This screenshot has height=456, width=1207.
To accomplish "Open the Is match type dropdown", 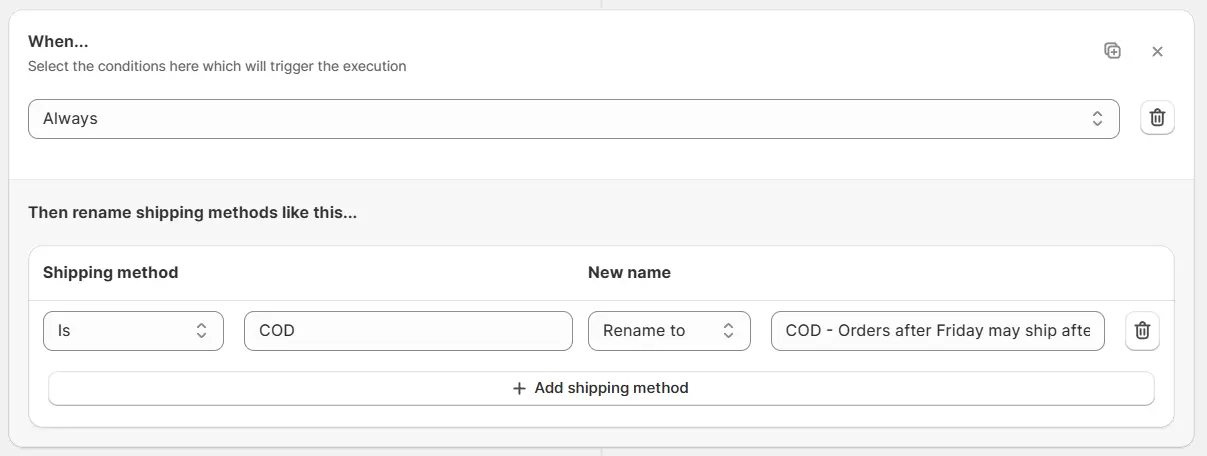I will (x=133, y=331).
